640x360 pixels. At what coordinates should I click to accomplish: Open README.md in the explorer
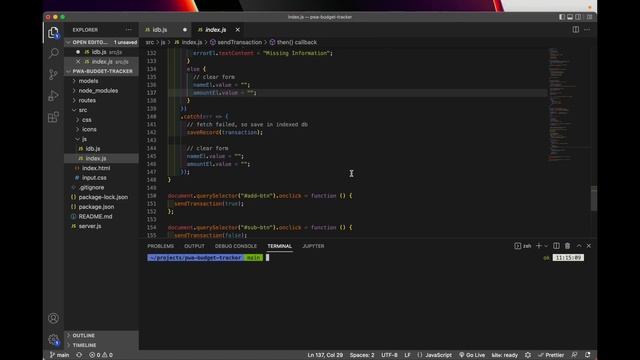pyautogui.click(x=95, y=217)
